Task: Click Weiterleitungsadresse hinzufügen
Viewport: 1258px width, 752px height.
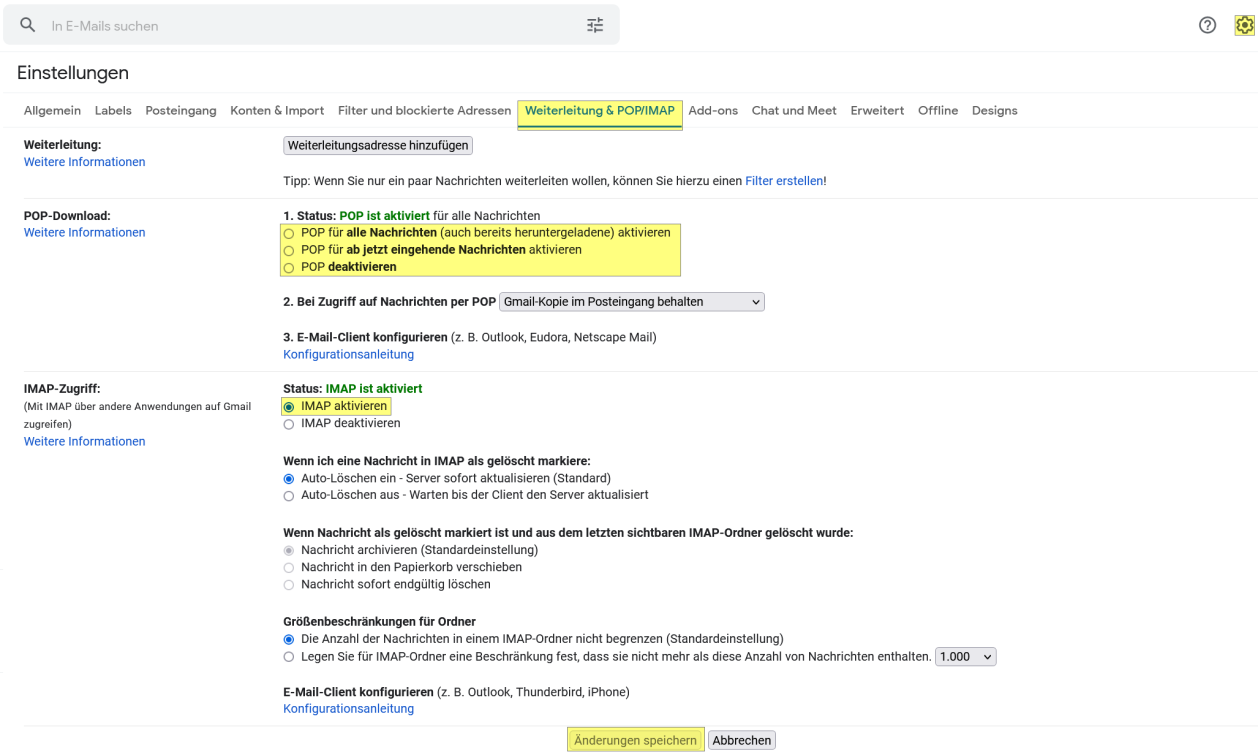Action: coord(377,145)
